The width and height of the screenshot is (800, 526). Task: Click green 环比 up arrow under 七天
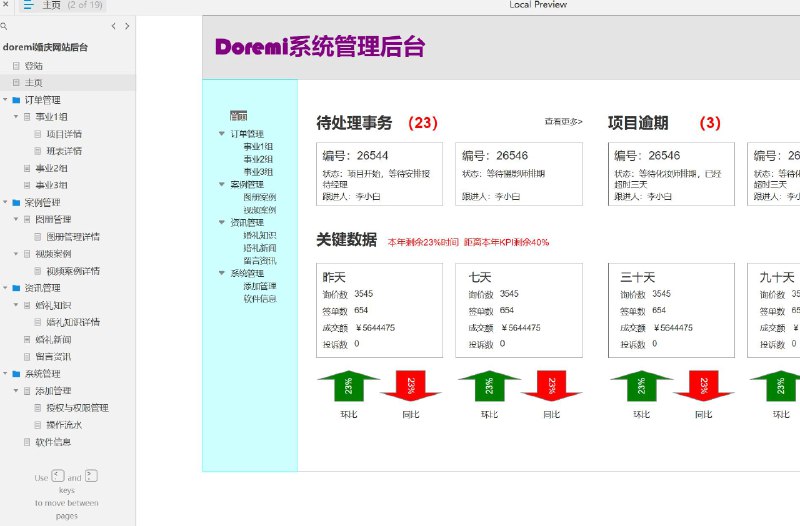coord(489,386)
